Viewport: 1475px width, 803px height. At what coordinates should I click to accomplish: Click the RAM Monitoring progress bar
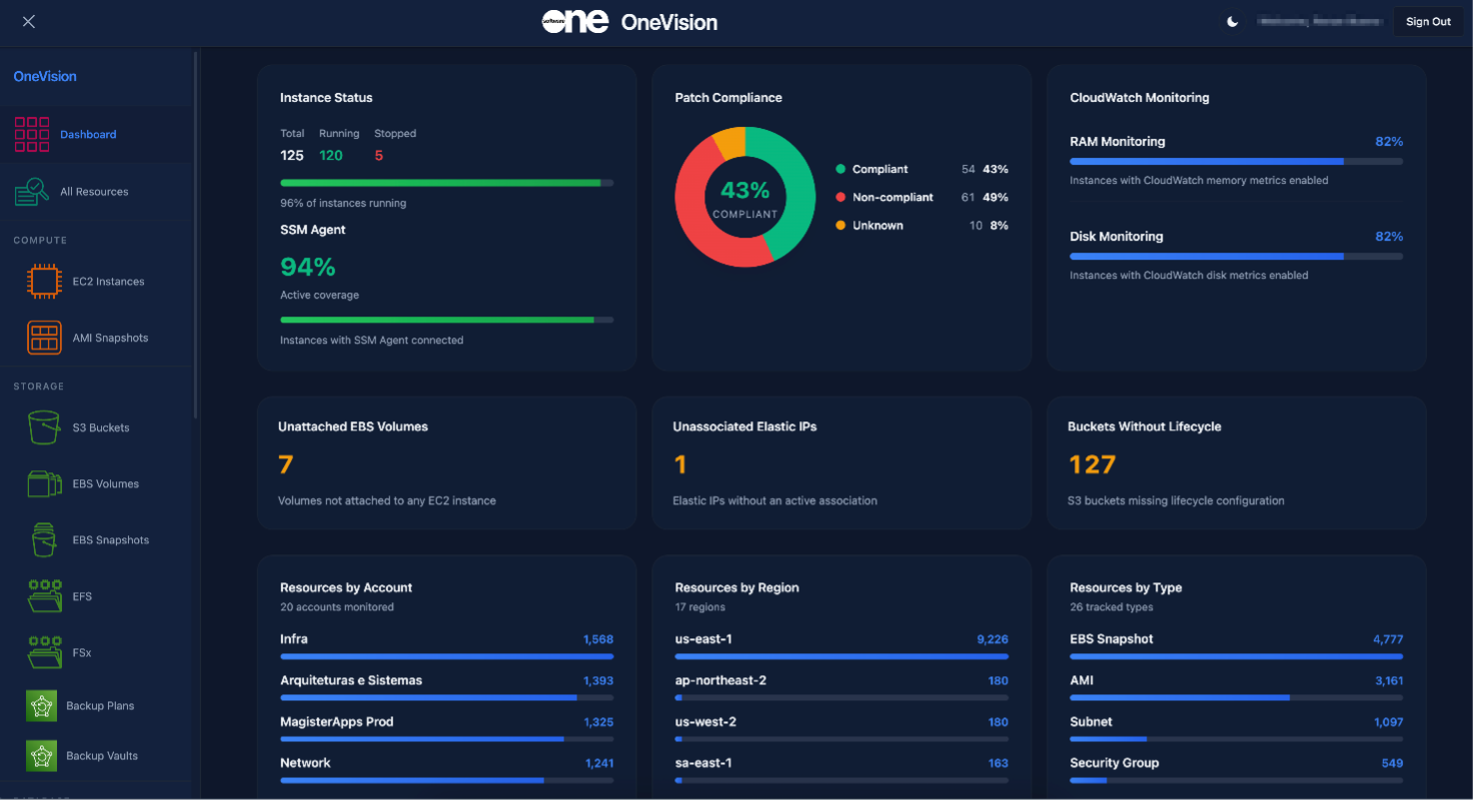point(1235,161)
